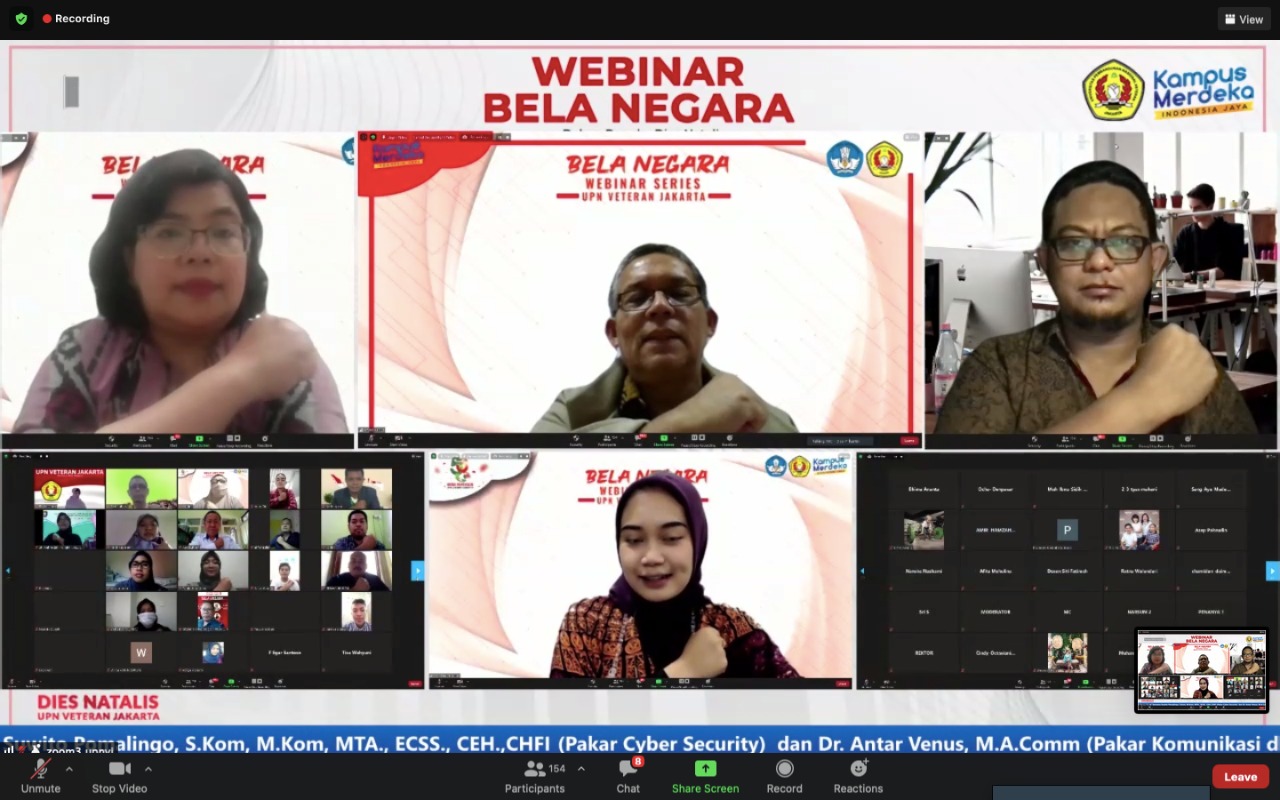Select the center top speaker video tile
The height and width of the screenshot is (800, 1280).
[x=640, y=290]
